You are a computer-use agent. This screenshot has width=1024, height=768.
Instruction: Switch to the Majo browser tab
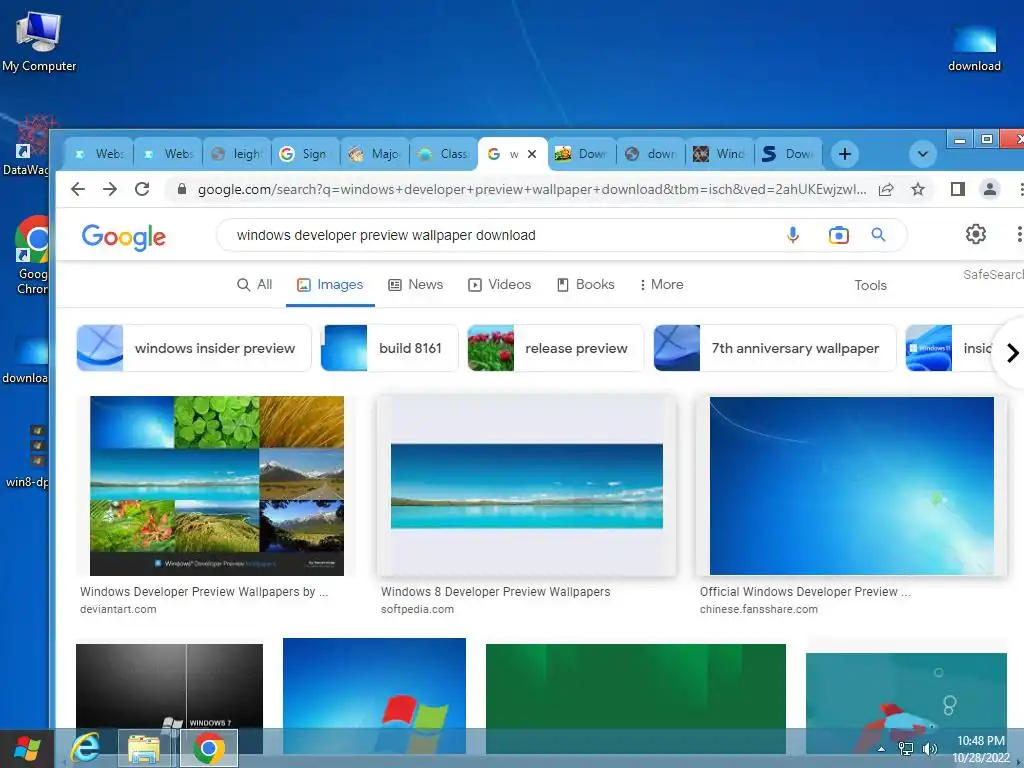click(x=375, y=154)
